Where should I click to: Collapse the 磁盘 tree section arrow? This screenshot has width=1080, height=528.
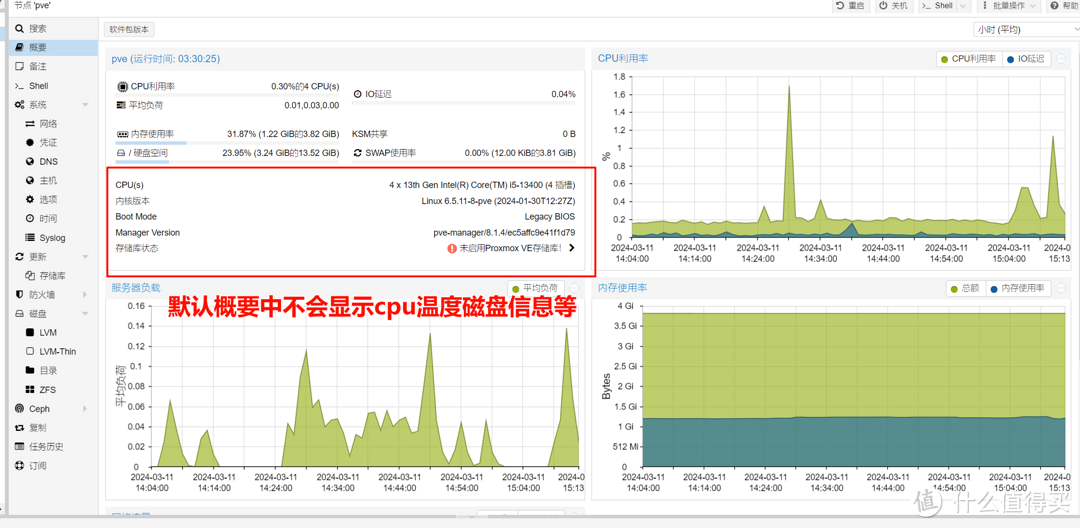point(85,313)
